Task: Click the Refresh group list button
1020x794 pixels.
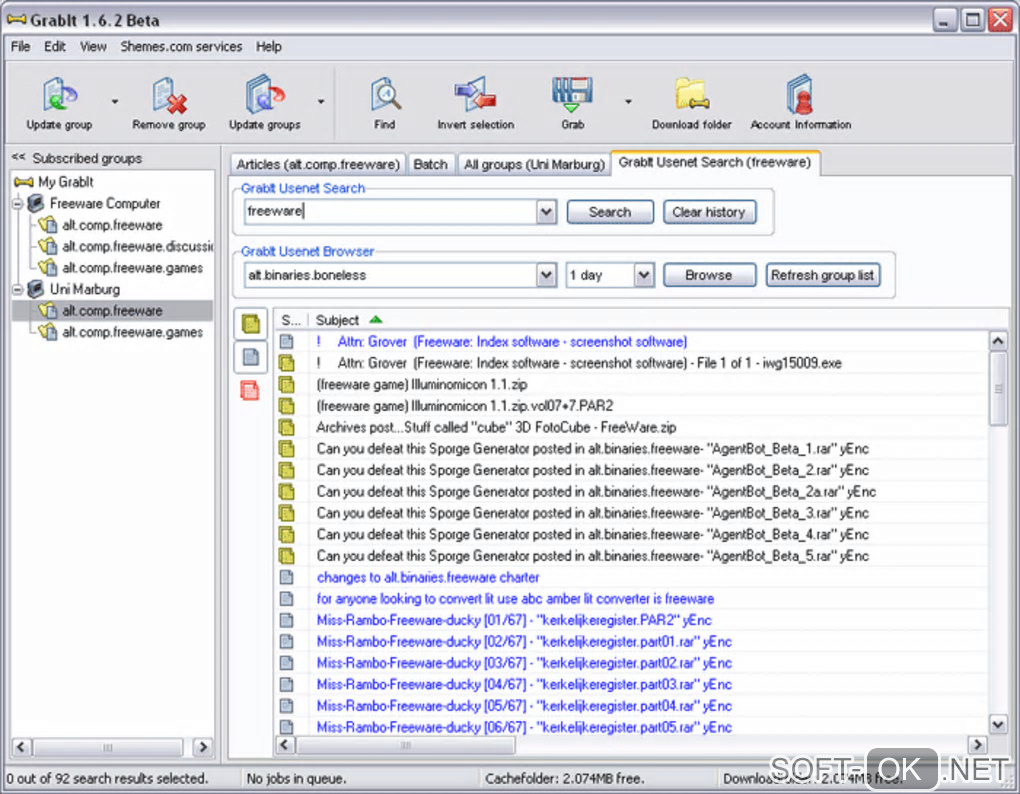Action: [823, 275]
